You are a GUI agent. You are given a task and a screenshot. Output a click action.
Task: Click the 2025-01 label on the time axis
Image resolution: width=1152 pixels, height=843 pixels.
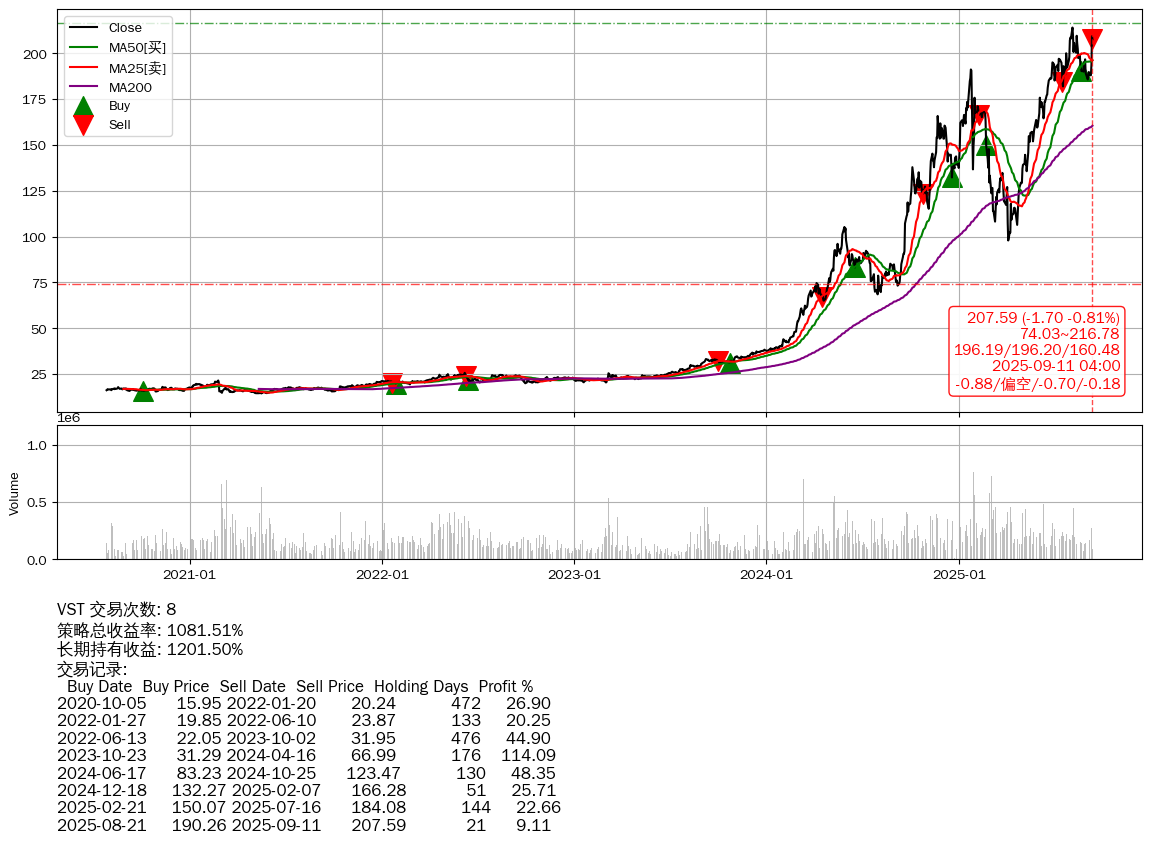point(958,574)
